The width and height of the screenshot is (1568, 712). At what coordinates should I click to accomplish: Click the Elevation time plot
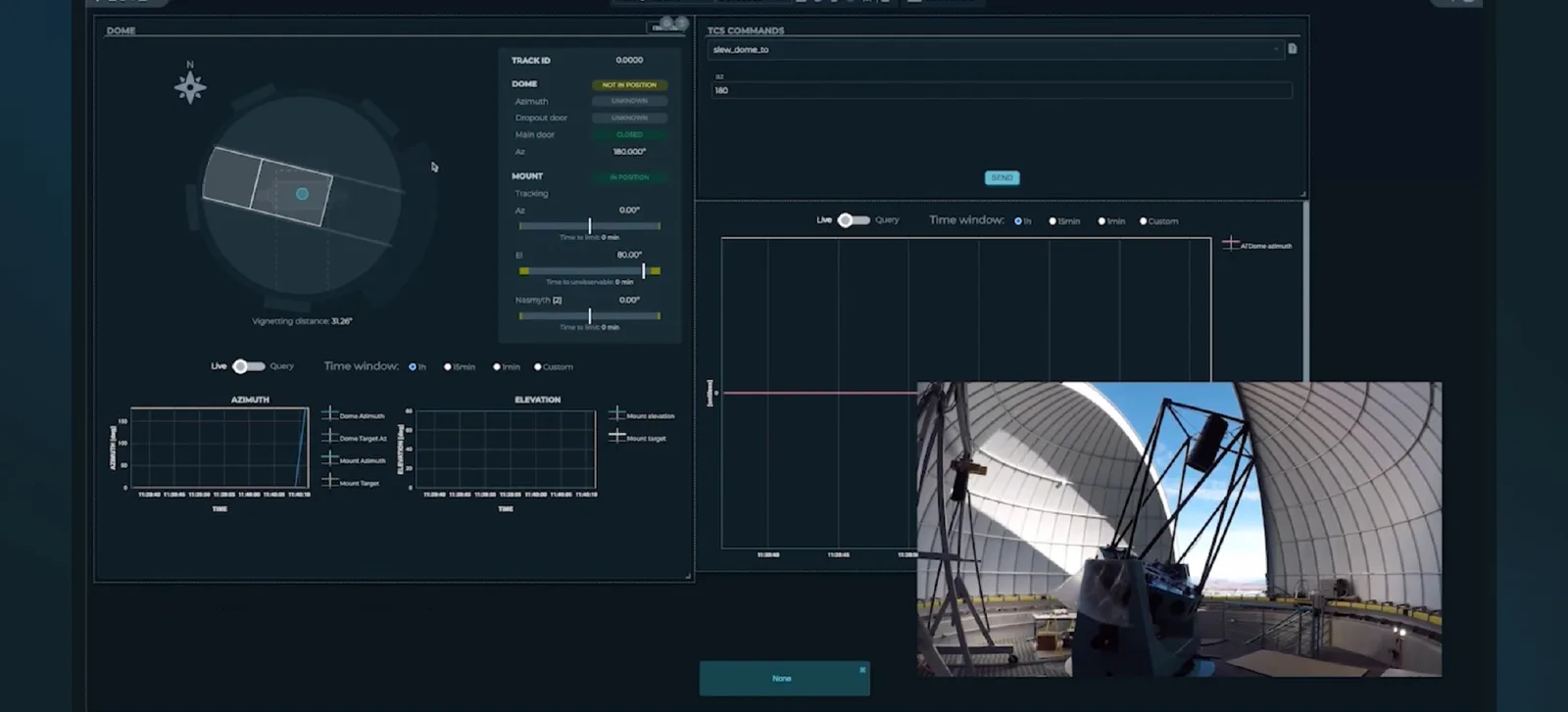505,448
